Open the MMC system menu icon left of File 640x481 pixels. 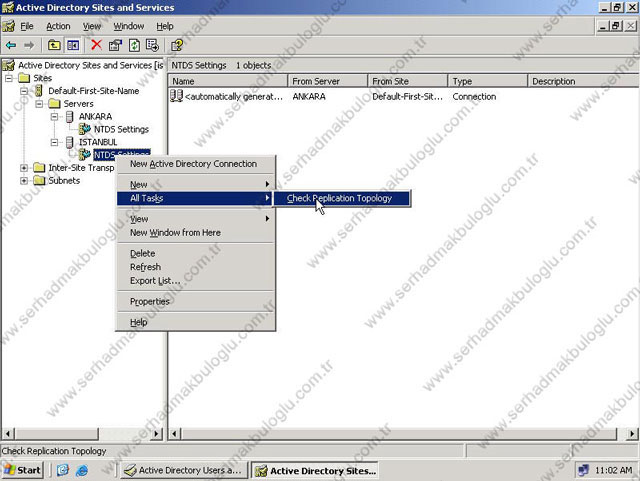(x=8, y=27)
